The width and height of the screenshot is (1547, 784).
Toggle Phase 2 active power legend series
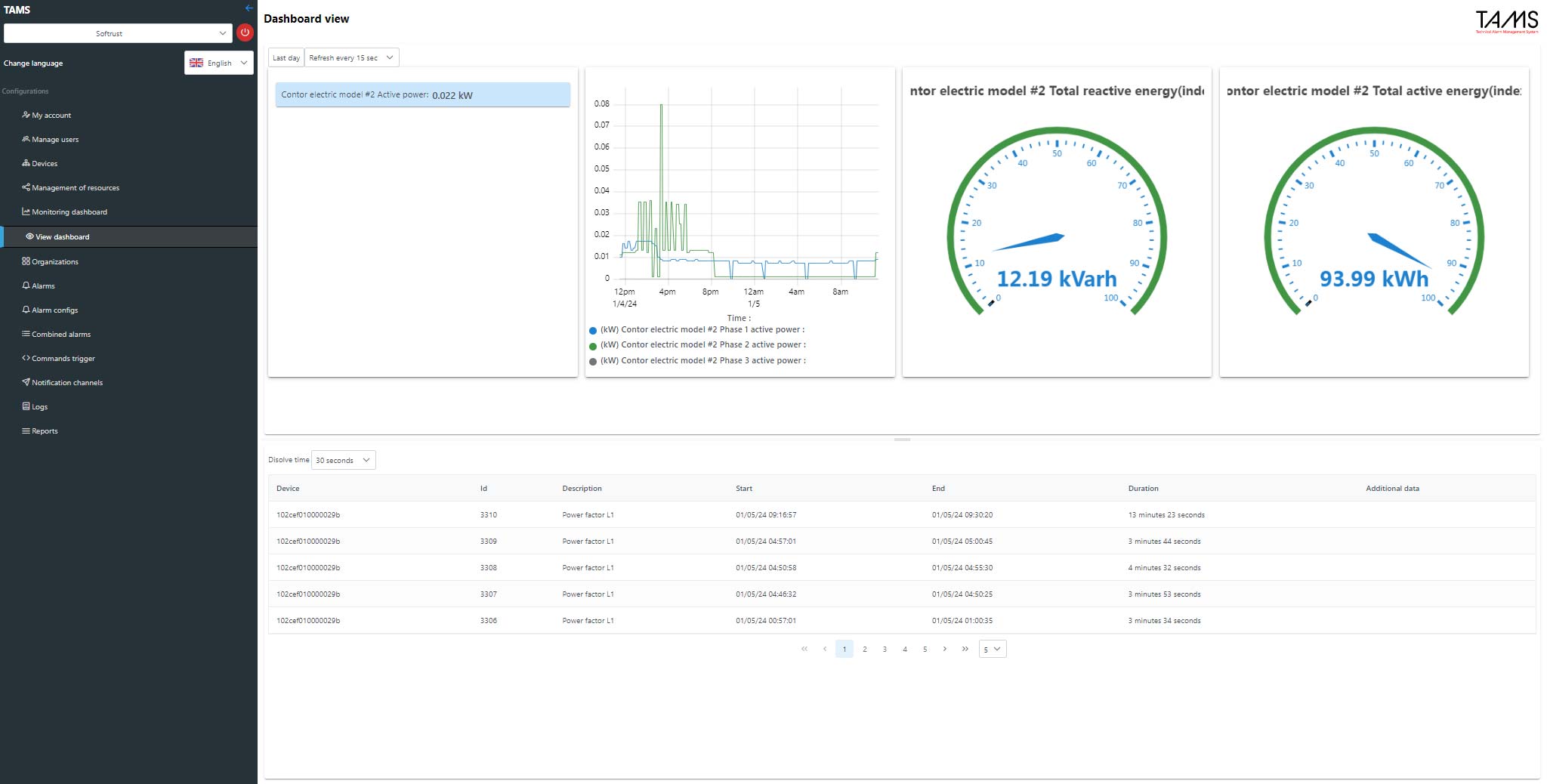click(x=697, y=345)
